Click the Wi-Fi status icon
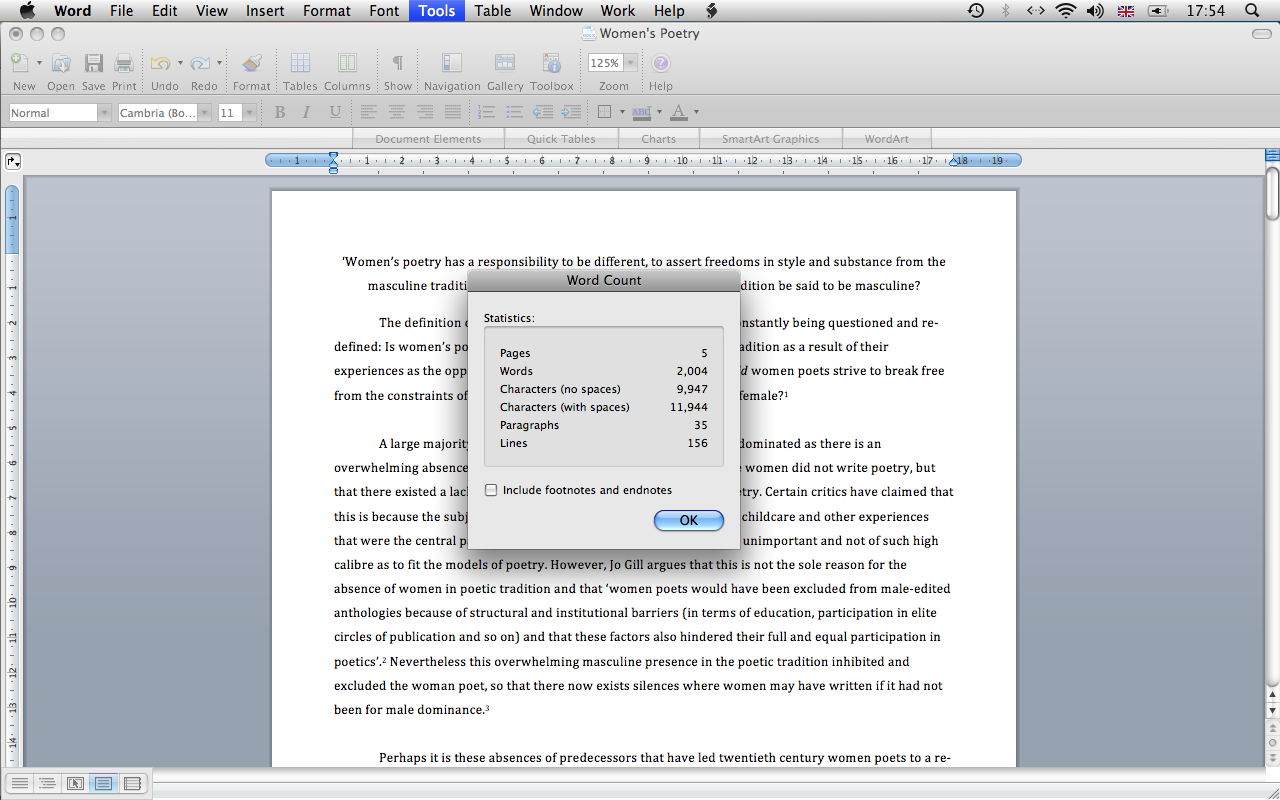The image size is (1280, 800). coord(1065,11)
